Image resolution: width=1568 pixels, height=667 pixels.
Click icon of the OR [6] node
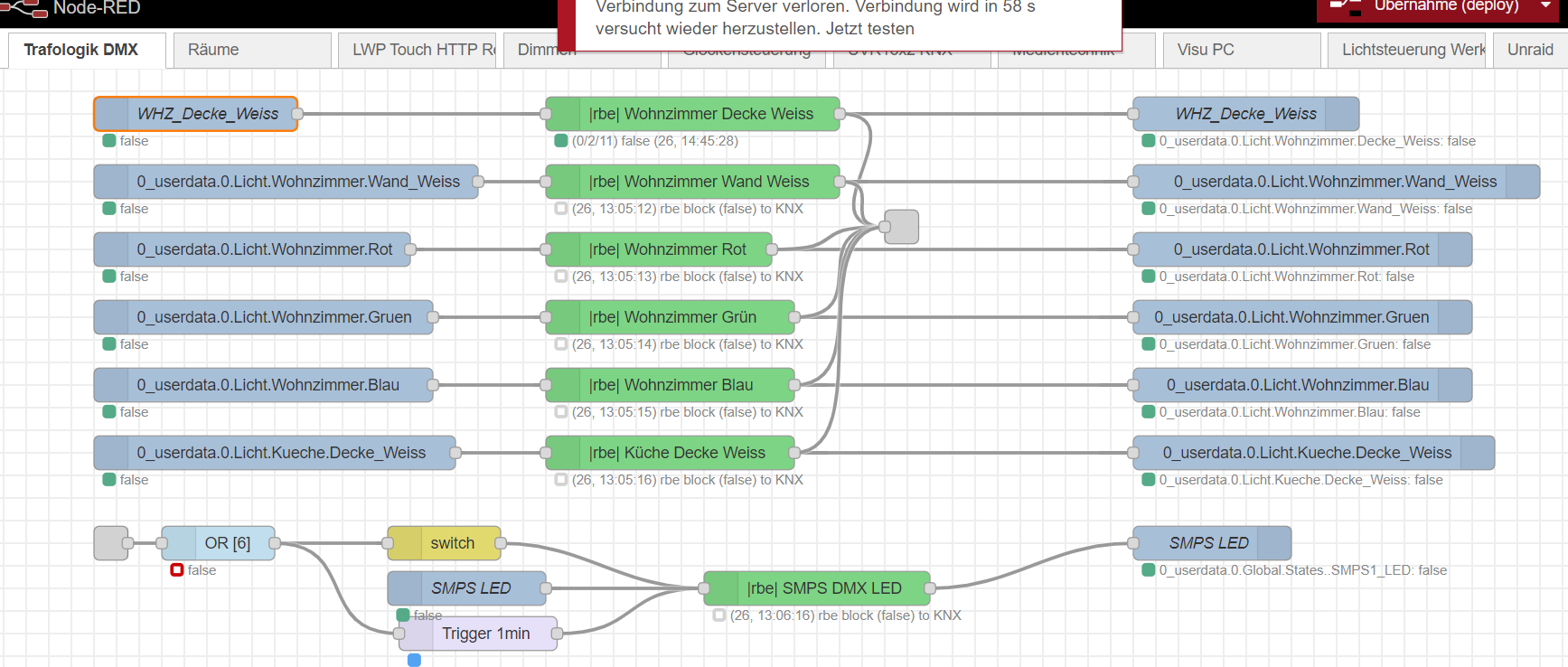(x=179, y=543)
